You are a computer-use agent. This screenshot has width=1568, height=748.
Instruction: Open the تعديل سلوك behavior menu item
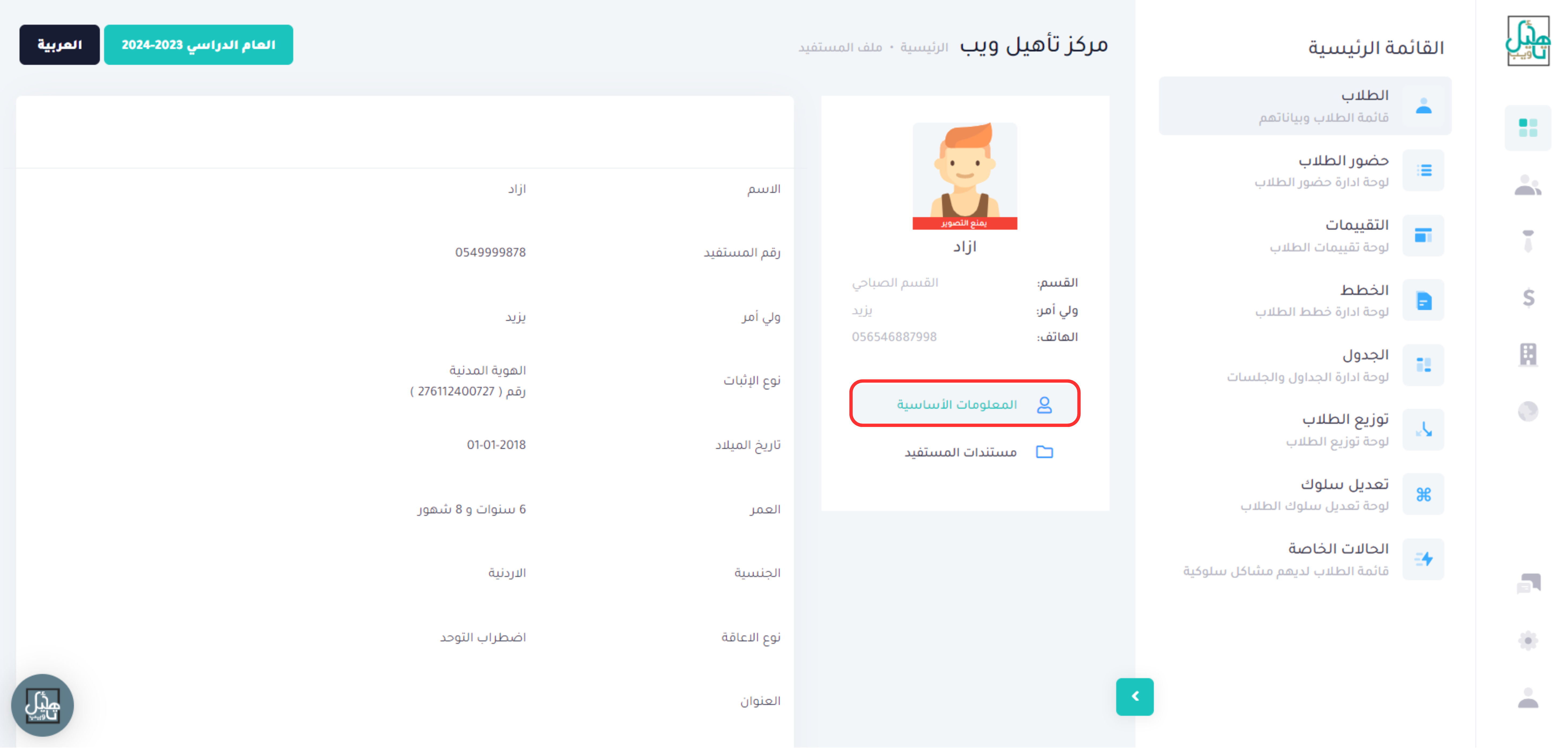click(x=1305, y=494)
